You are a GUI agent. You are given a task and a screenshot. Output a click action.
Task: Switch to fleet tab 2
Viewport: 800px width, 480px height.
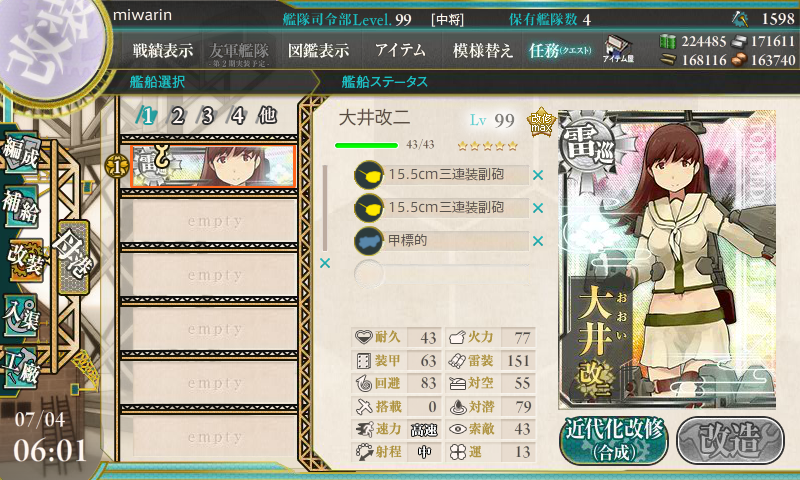click(177, 116)
